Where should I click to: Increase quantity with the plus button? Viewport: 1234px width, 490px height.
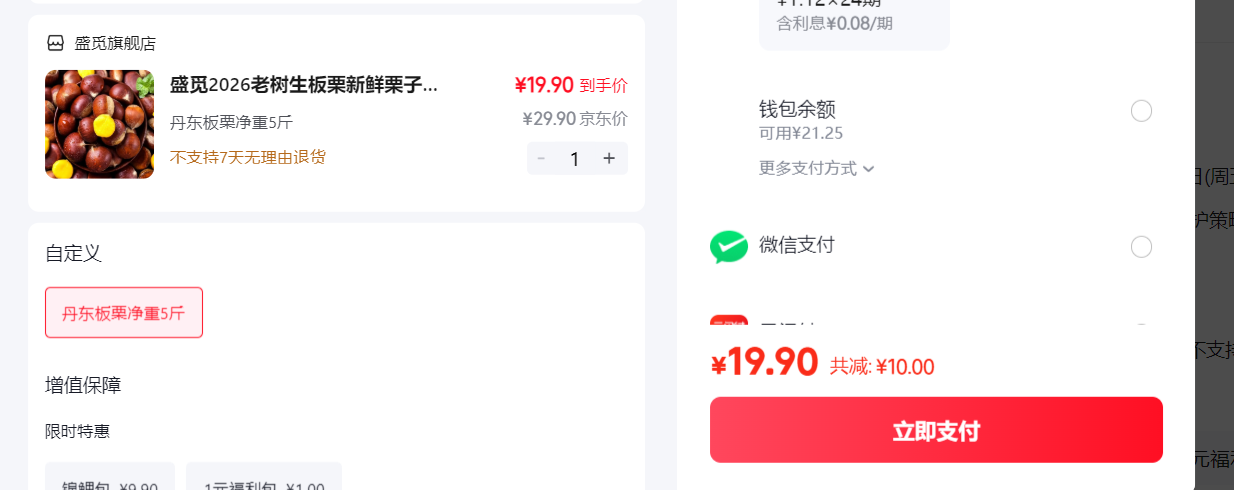(x=609, y=158)
